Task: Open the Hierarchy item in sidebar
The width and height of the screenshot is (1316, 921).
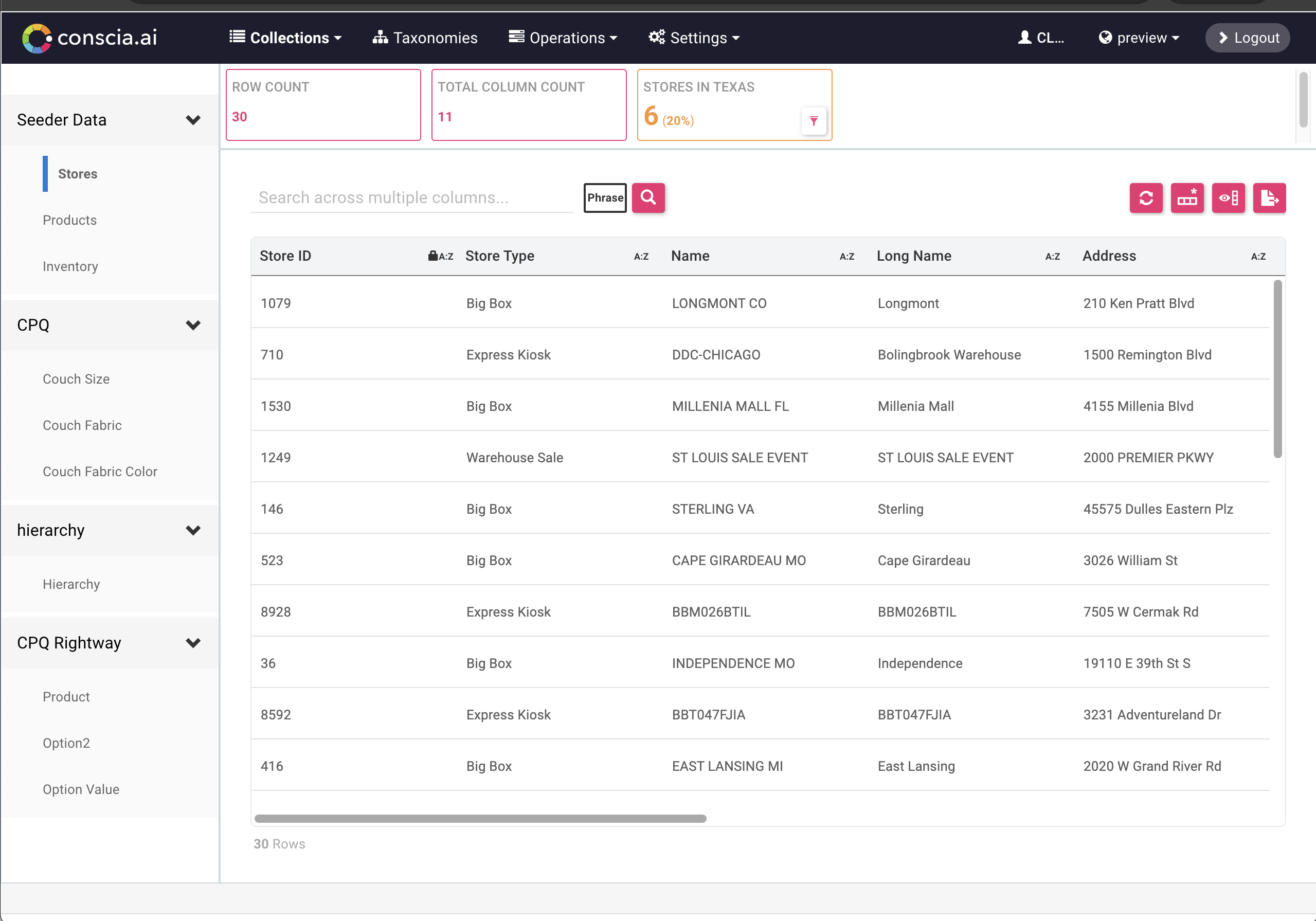Action: 71,584
